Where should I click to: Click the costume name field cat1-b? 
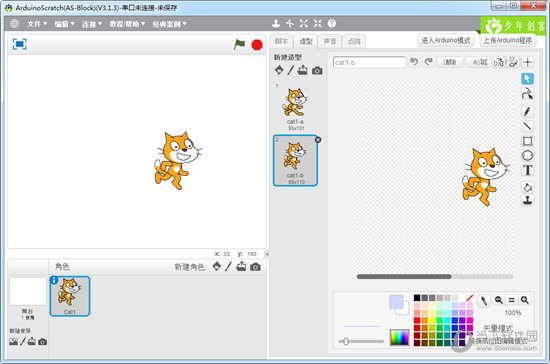(369, 62)
